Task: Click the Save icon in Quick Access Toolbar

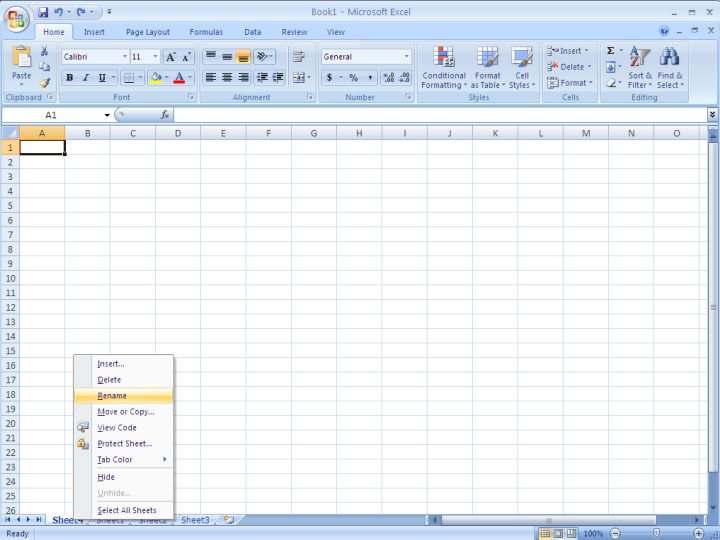Action: tap(43, 12)
